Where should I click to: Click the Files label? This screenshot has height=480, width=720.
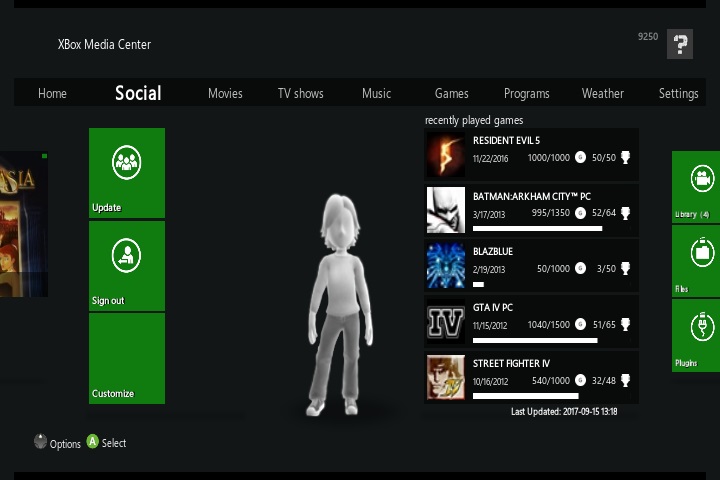click(x=681, y=289)
